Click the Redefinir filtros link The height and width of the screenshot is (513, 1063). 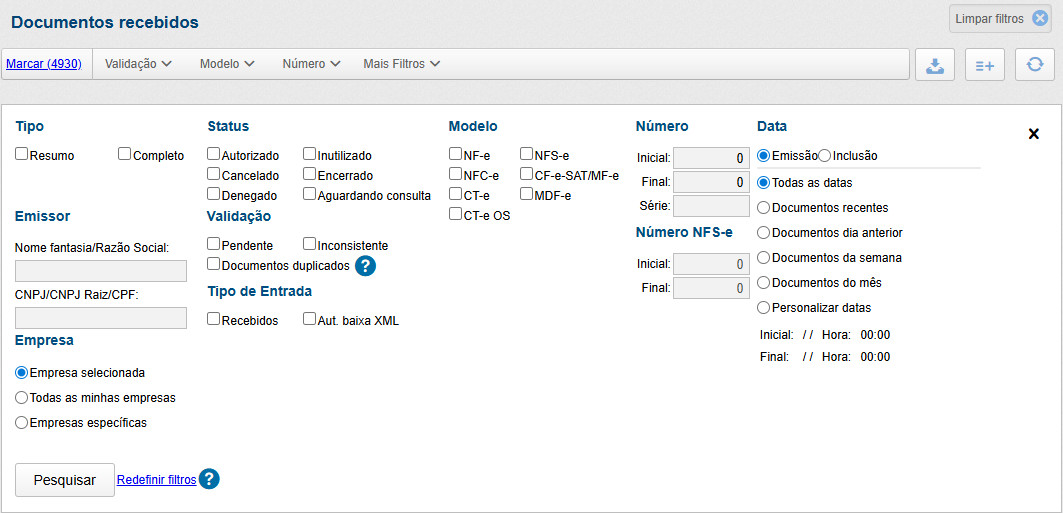[156, 480]
